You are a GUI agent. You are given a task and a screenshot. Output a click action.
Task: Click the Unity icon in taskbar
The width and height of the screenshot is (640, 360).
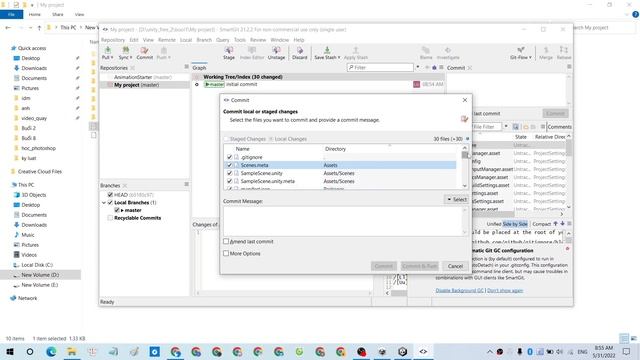pyautogui.click(x=402, y=351)
